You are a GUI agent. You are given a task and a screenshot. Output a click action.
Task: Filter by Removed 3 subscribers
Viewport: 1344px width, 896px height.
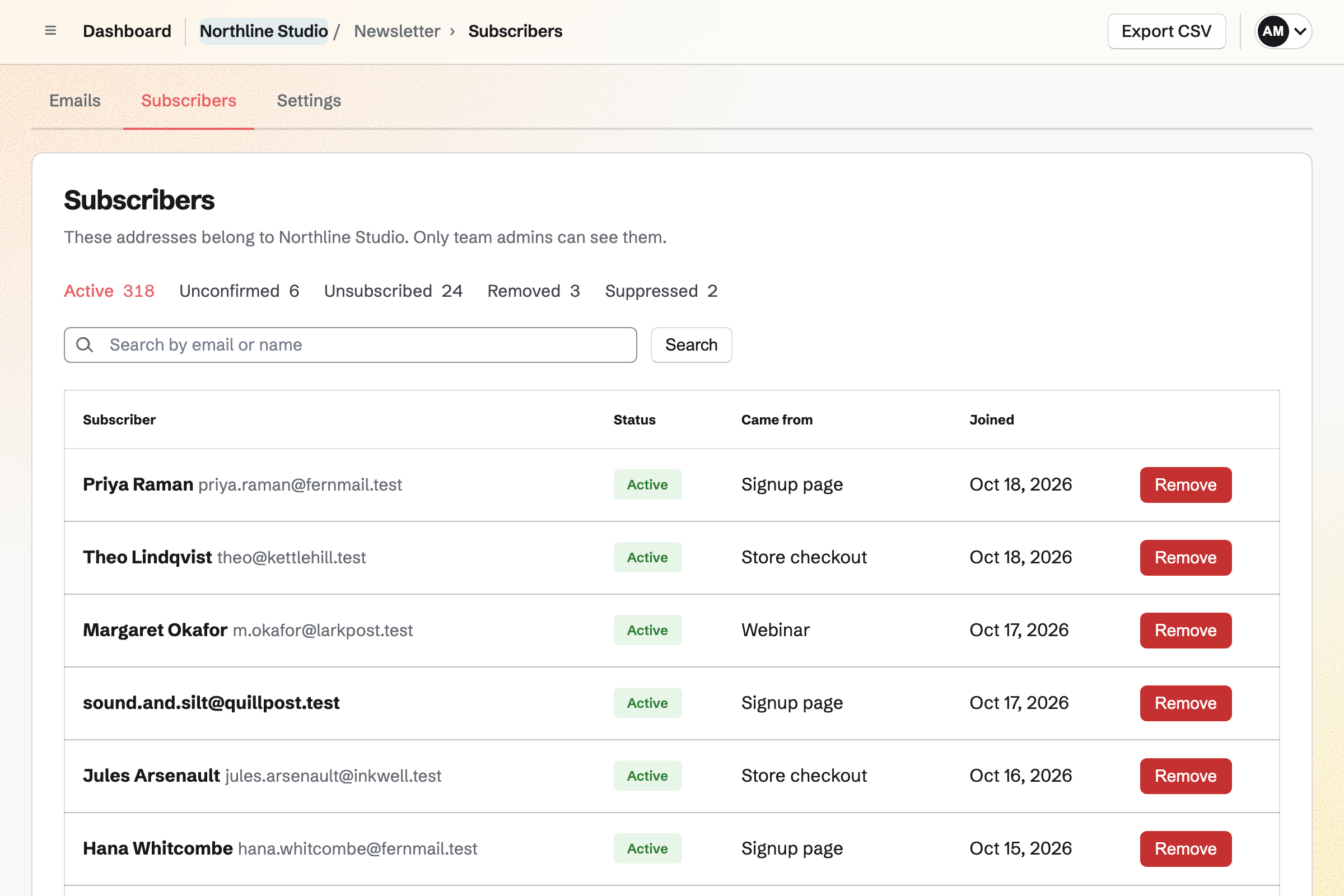(x=534, y=291)
